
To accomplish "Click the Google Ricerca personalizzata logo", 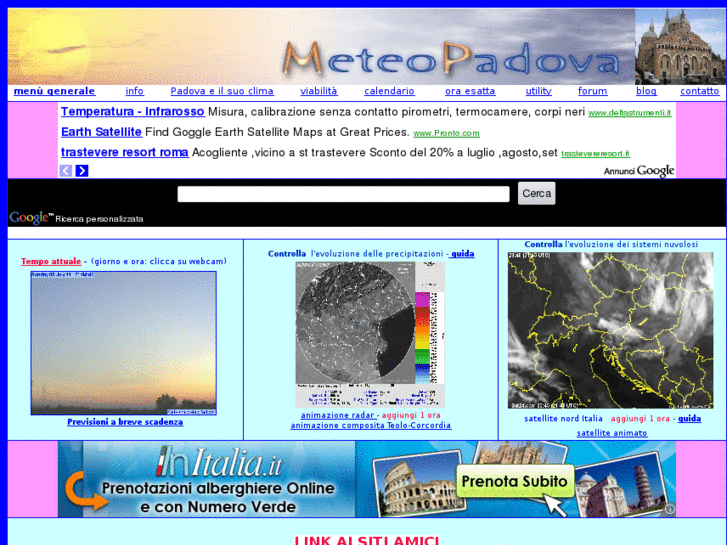I will 77,218.
